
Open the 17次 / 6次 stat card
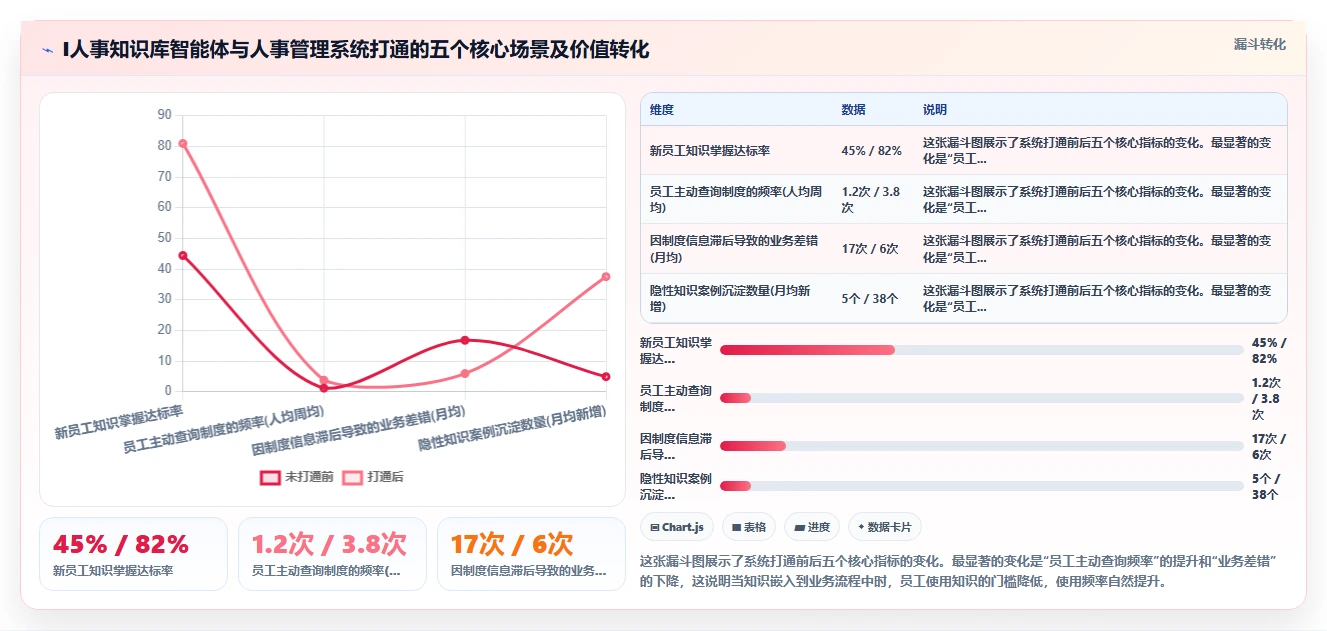tap(531, 554)
